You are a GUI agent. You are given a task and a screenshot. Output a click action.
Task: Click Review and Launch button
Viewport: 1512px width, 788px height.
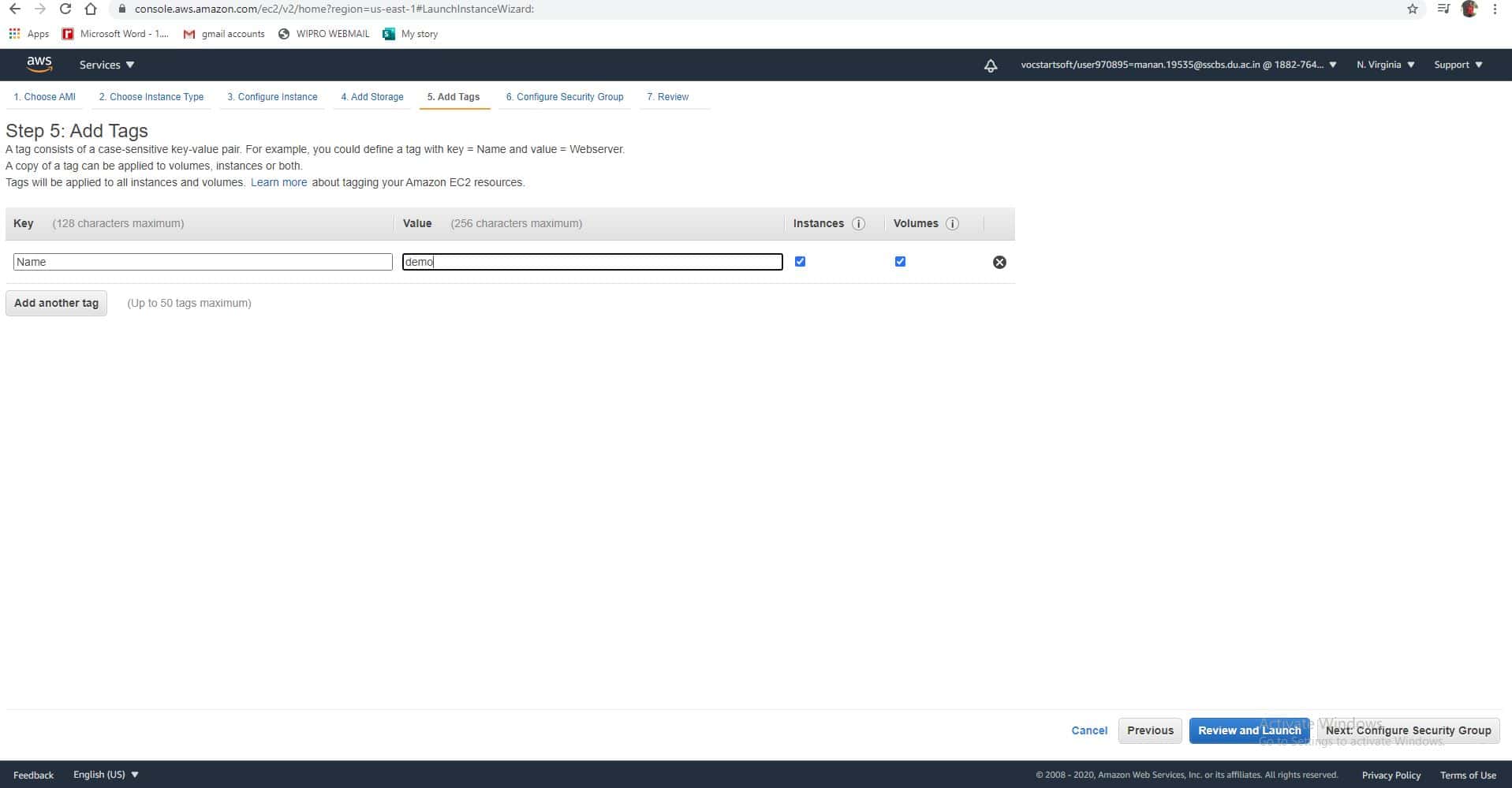coord(1249,730)
